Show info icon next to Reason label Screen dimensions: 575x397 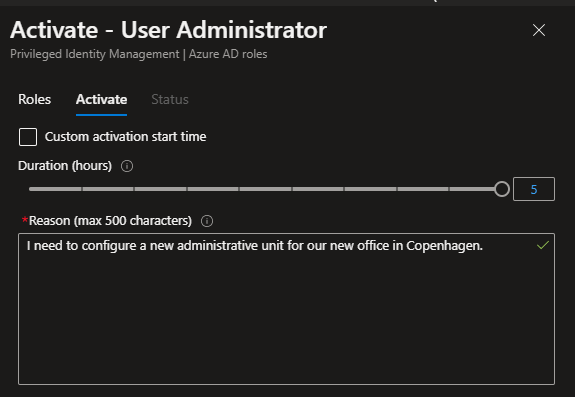pyautogui.click(x=207, y=221)
